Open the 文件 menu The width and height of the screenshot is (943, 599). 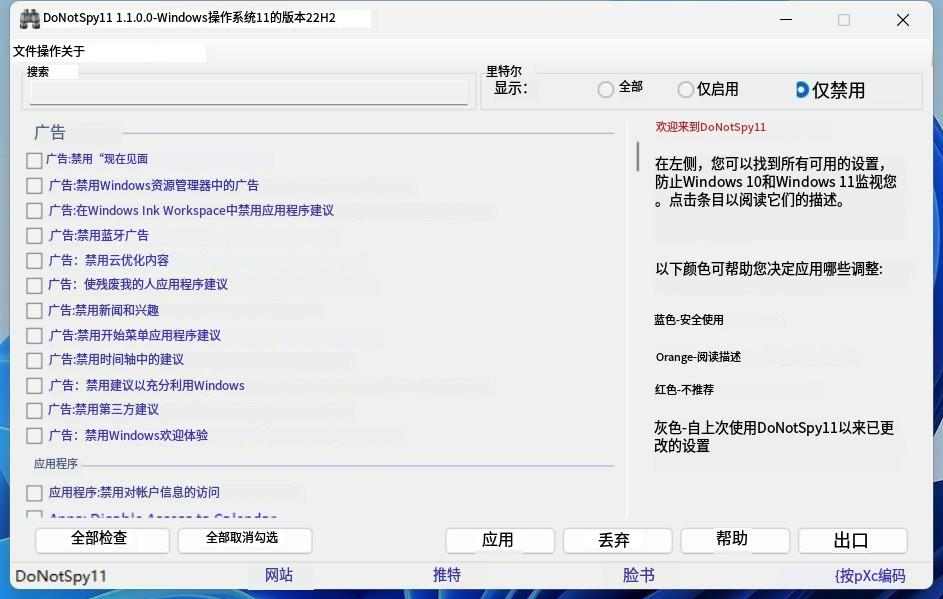pos(25,52)
